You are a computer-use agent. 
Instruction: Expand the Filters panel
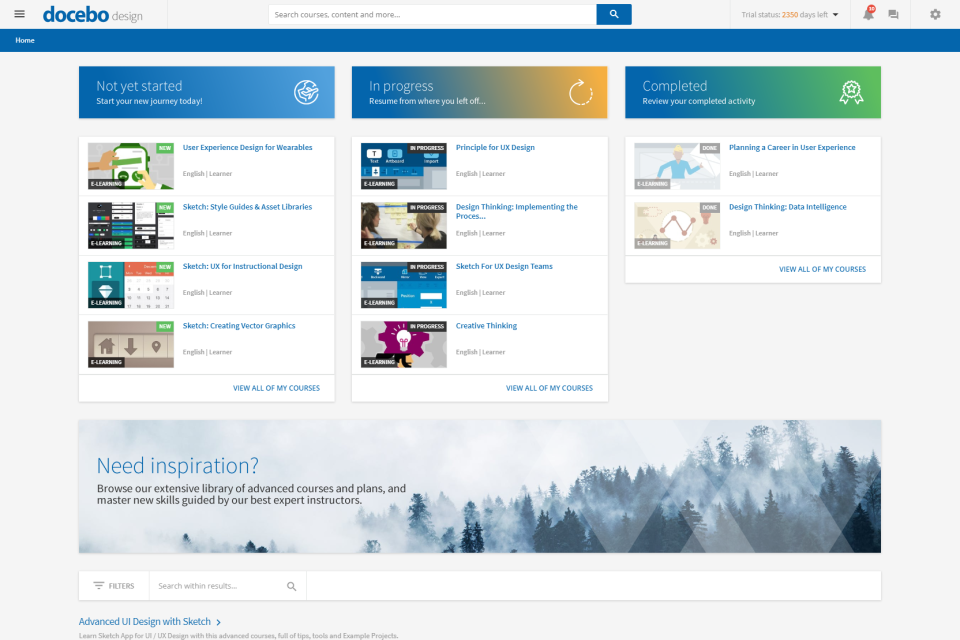114,586
